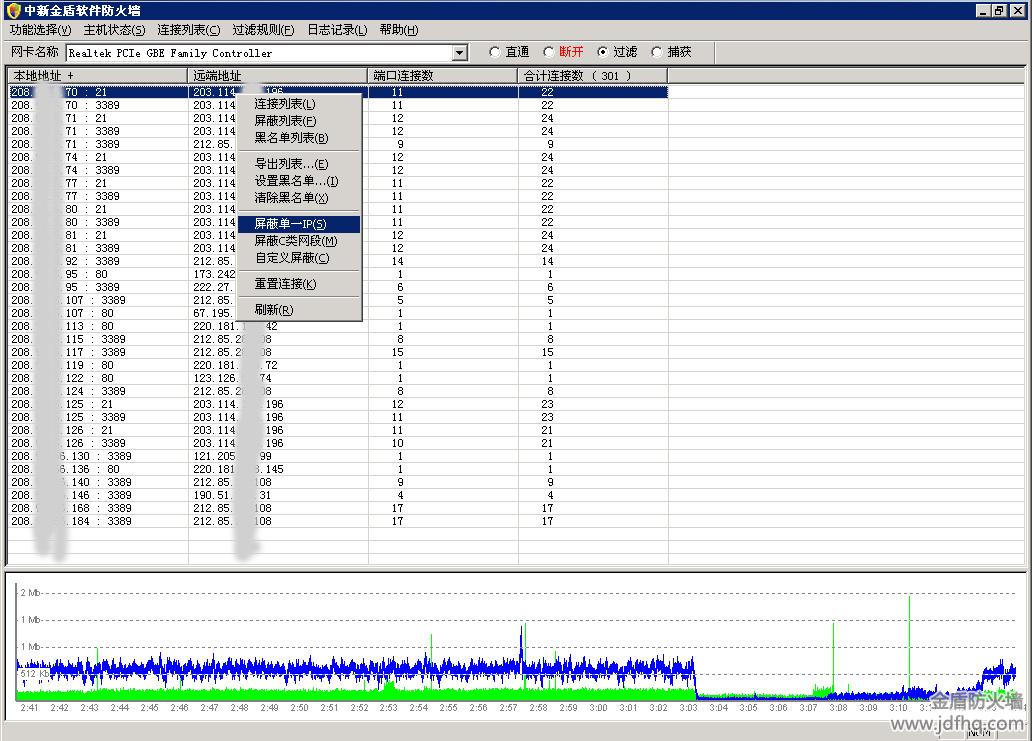Open the 过滤规则 menu
Viewport: 1032px width, 741px height.
click(263, 30)
